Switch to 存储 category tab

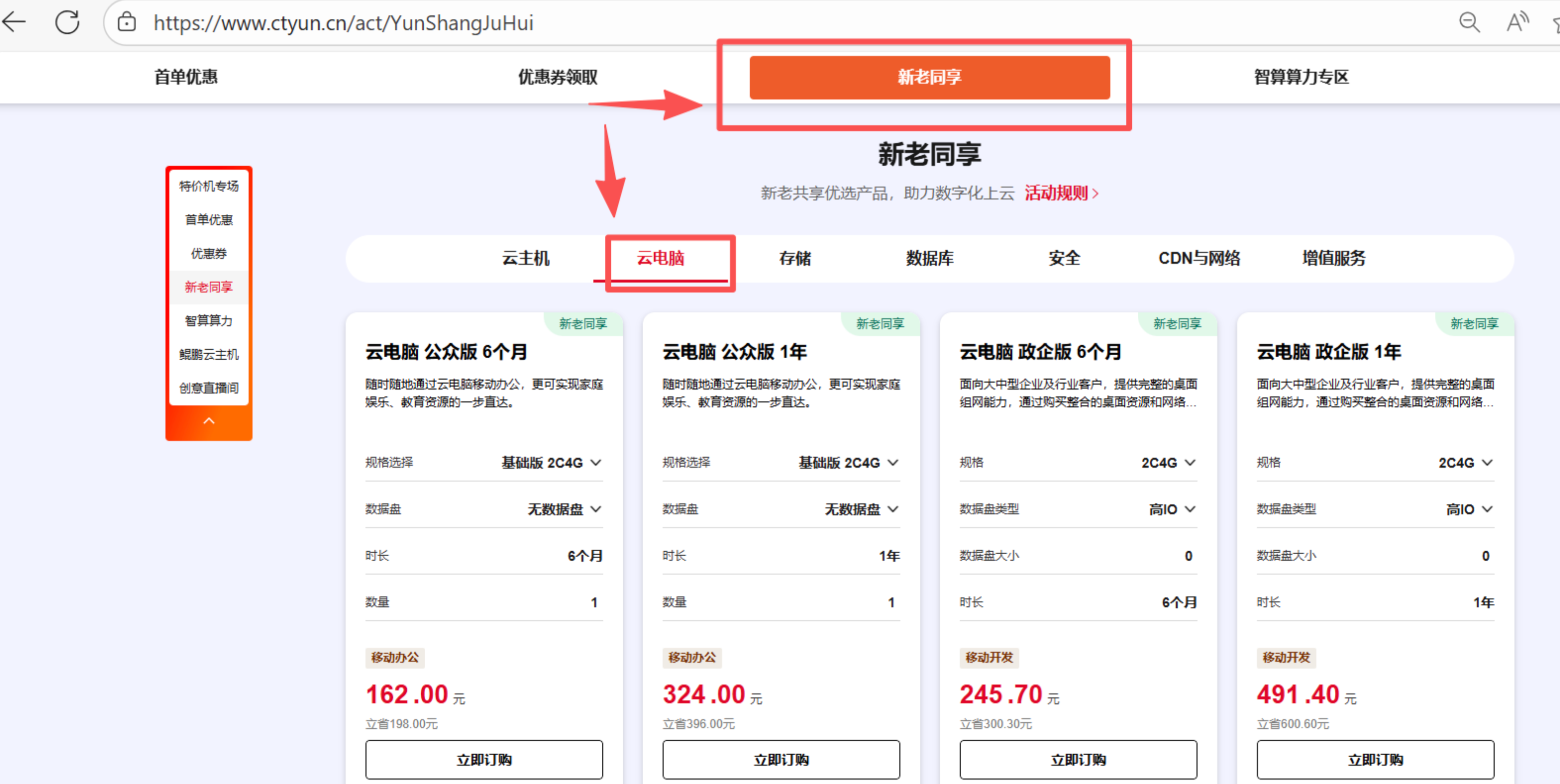point(795,258)
